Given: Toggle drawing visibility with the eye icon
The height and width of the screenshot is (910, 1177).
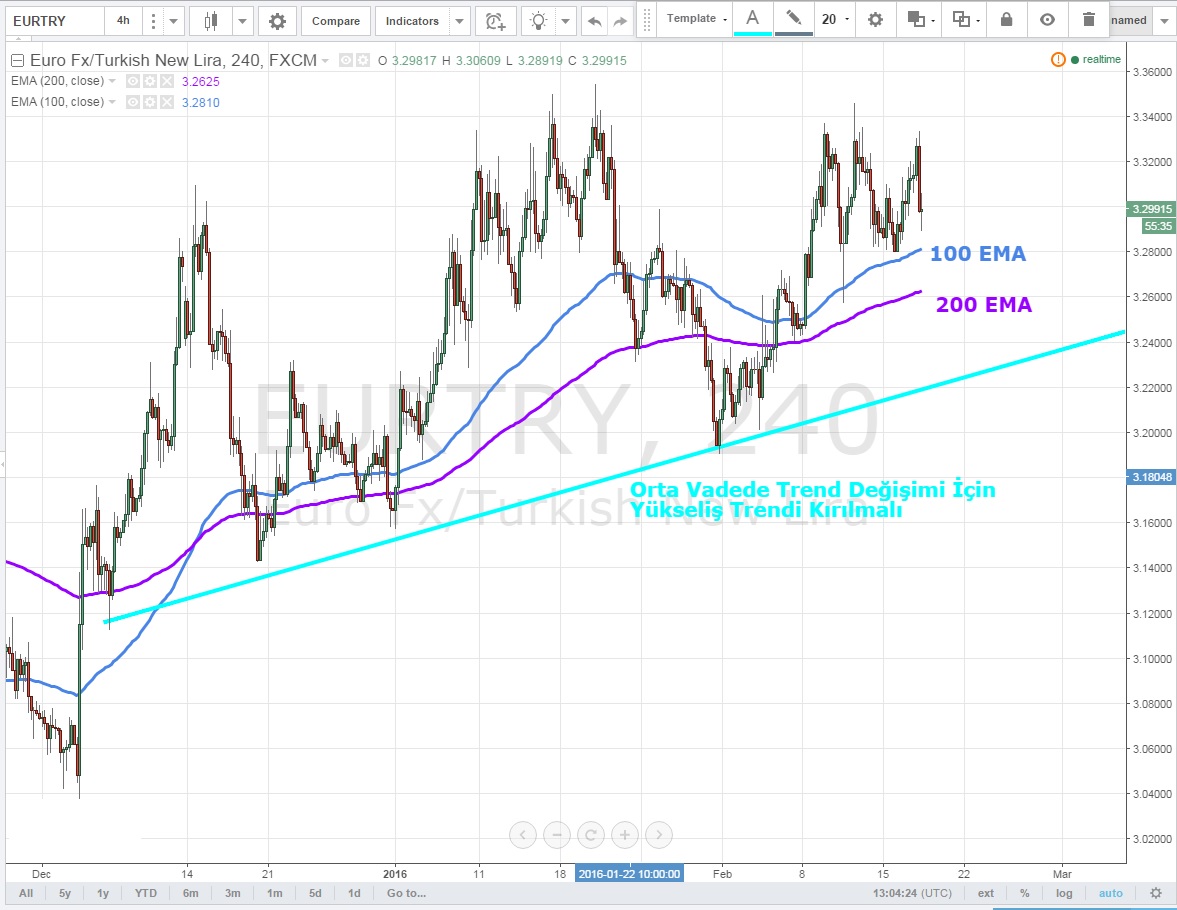Looking at the screenshot, I should click(1047, 19).
